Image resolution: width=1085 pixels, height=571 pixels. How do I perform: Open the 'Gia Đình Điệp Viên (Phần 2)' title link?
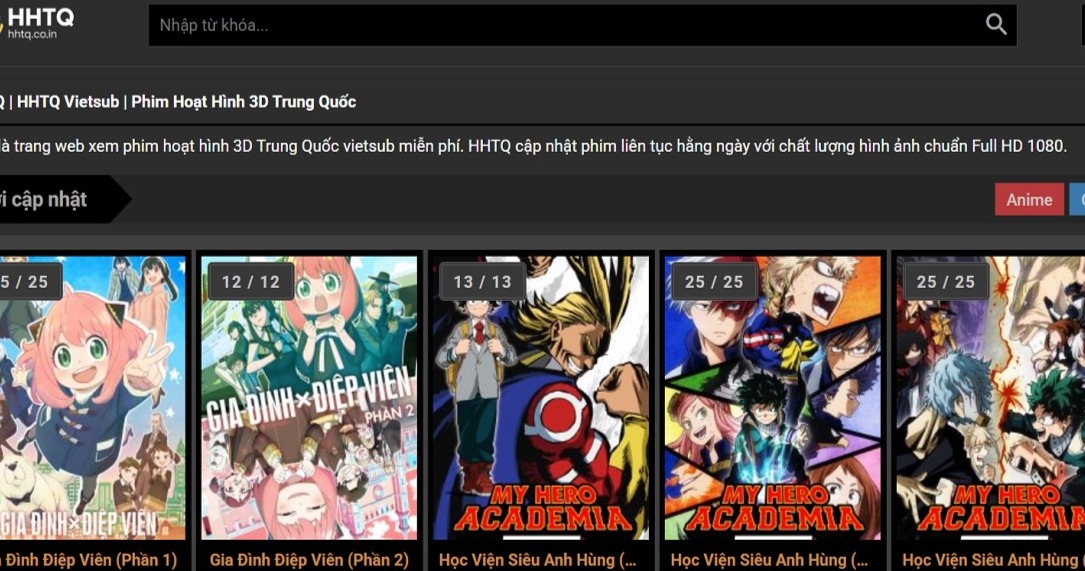(309, 559)
